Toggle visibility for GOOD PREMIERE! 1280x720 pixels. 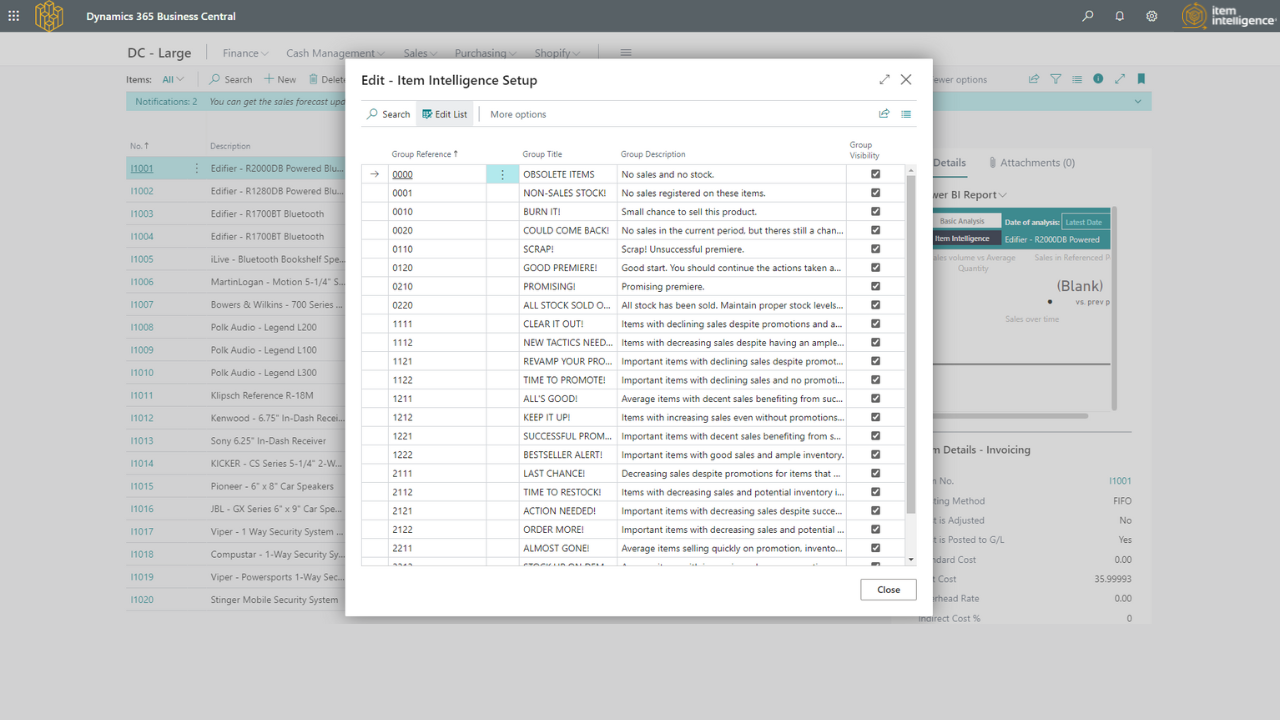pyautogui.click(x=876, y=268)
